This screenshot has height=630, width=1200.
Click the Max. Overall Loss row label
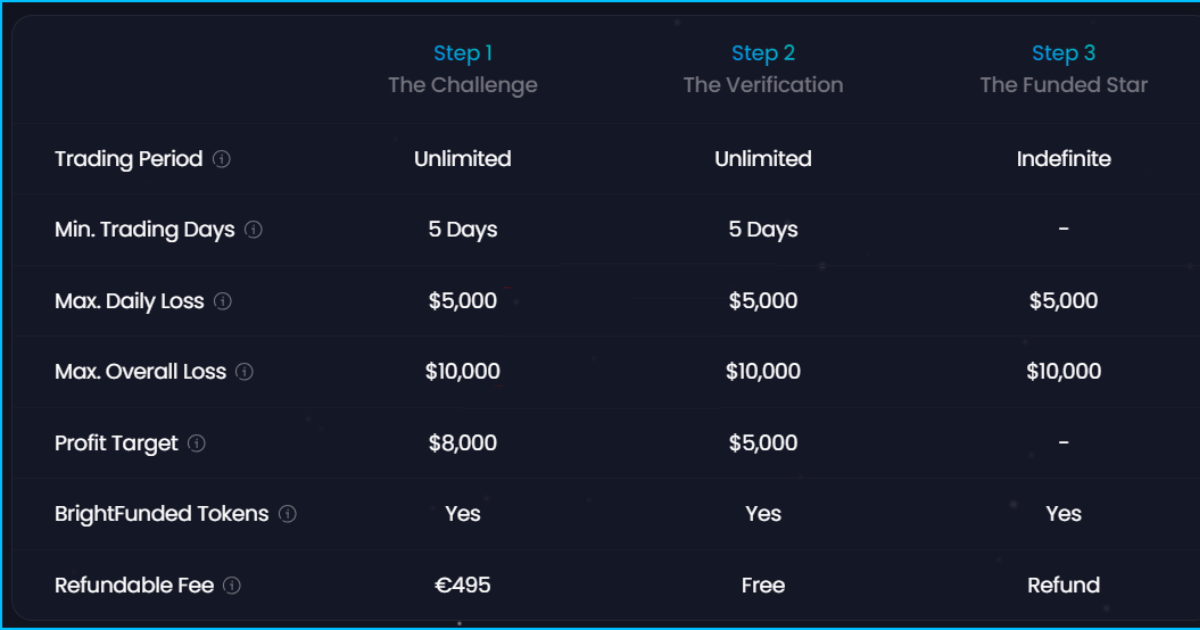tap(141, 372)
